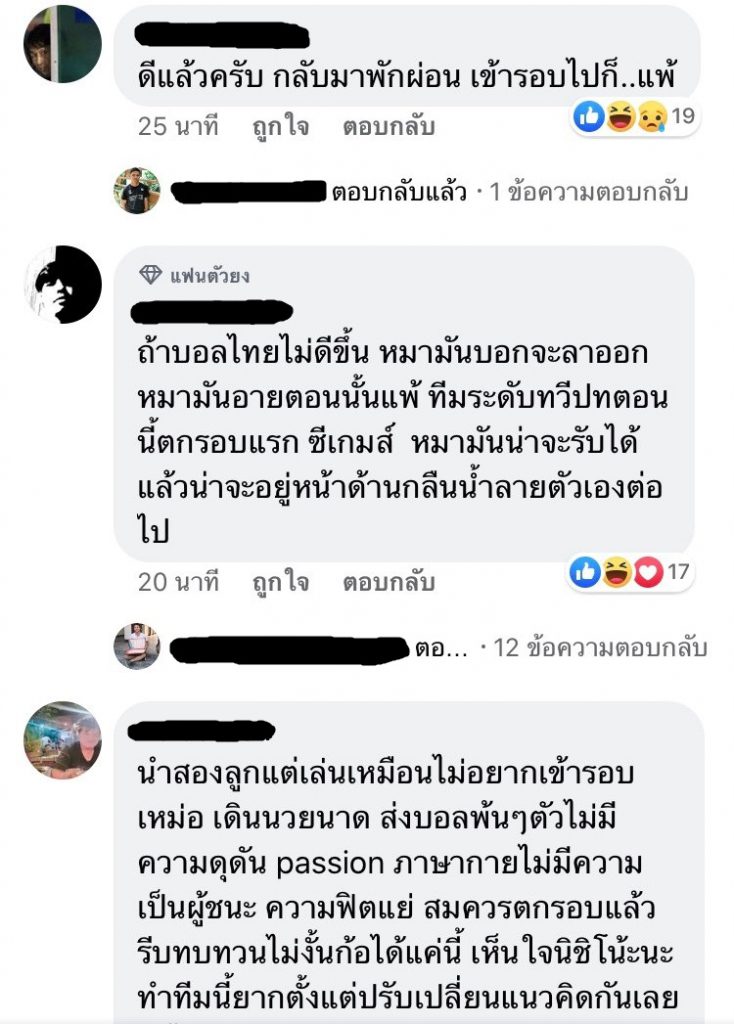The width and height of the screenshot is (734, 1024).
Task: Click ตอบกลับ under the 25 นาที comment
Action: tap(389, 126)
